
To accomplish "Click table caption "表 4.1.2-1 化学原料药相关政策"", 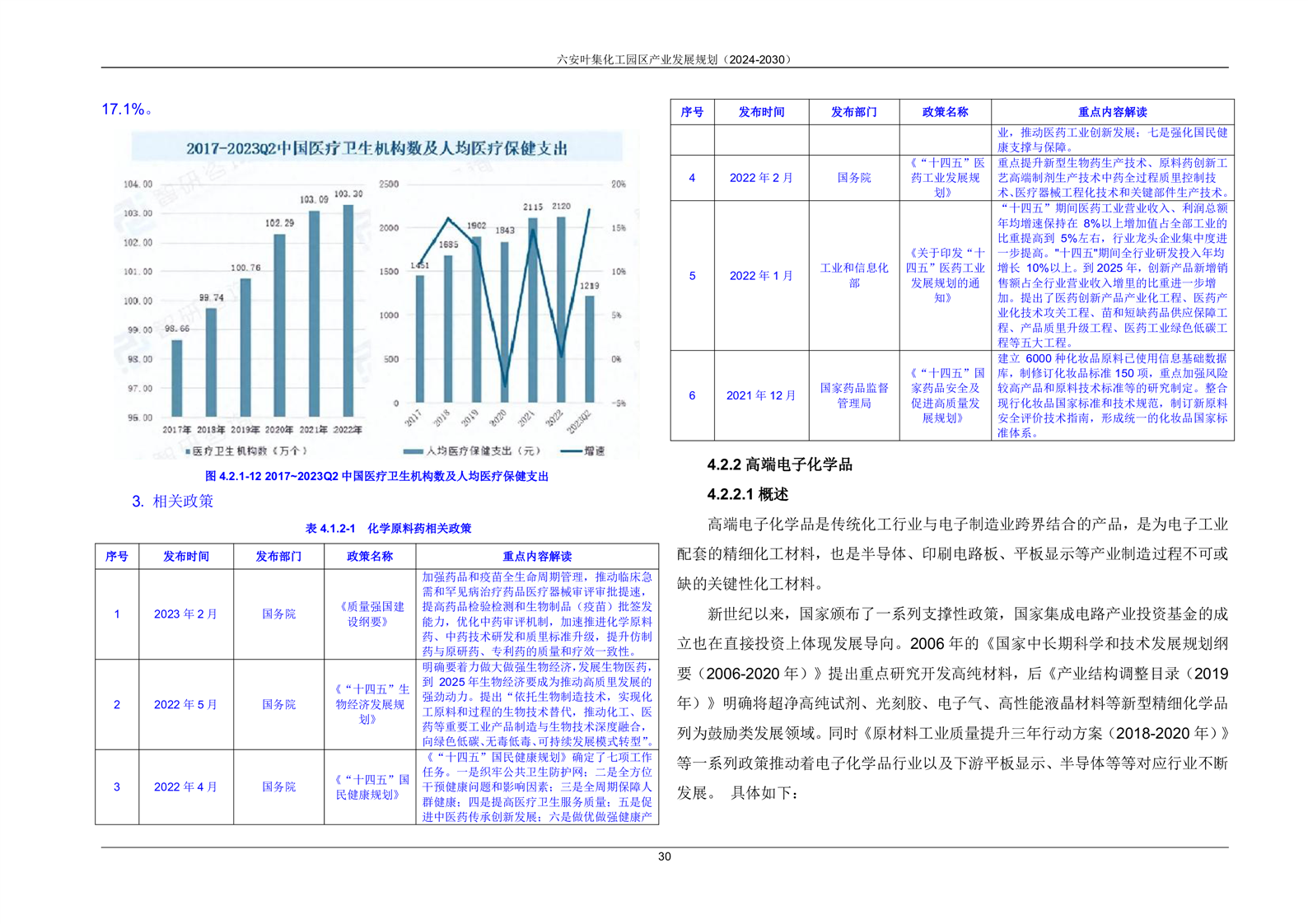I will [x=388, y=528].
